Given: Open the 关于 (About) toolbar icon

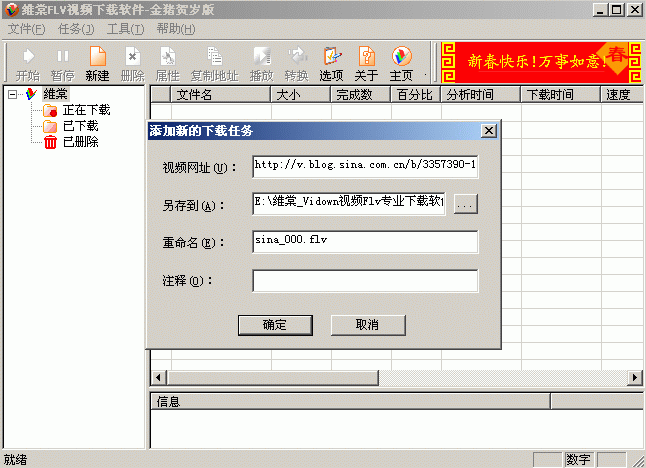Looking at the screenshot, I should coord(366,58).
